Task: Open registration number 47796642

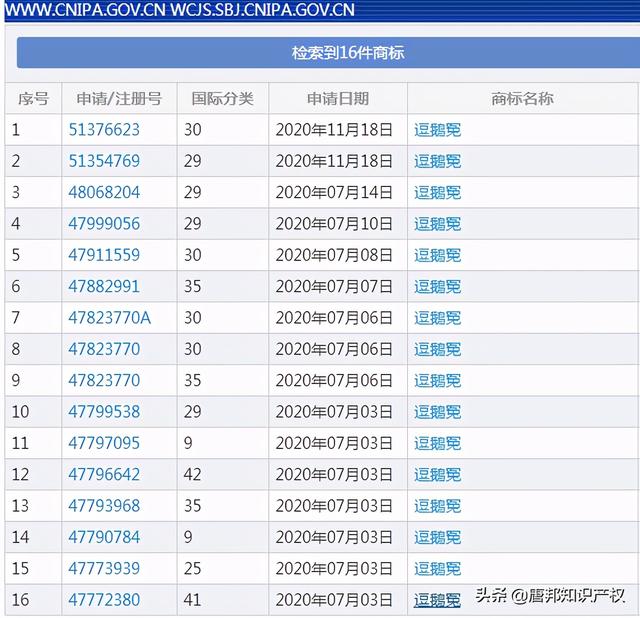Action: click(x=104, y=474)
